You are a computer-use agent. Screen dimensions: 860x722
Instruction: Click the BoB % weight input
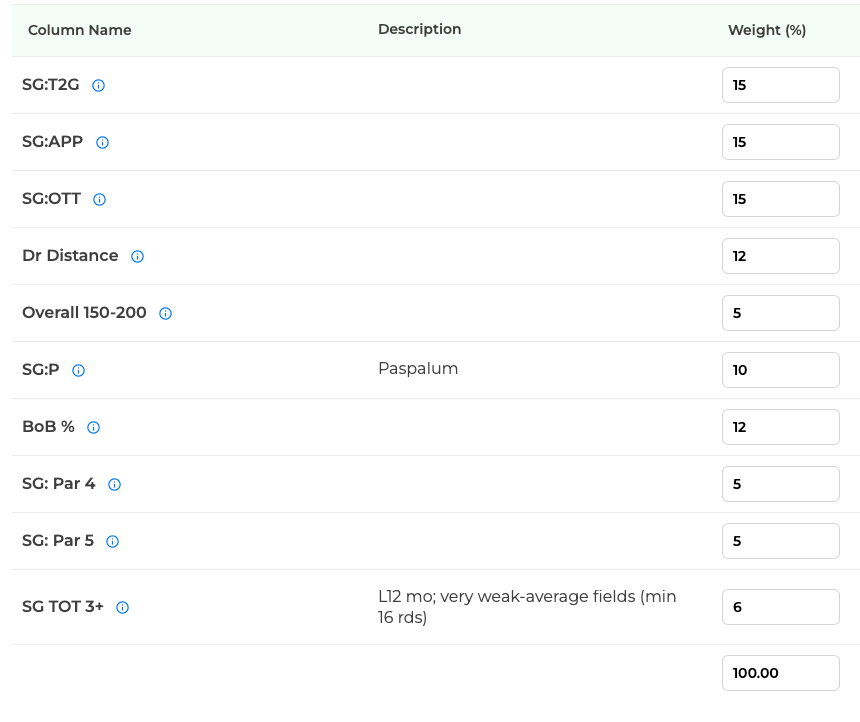click(x=780, y=427)
